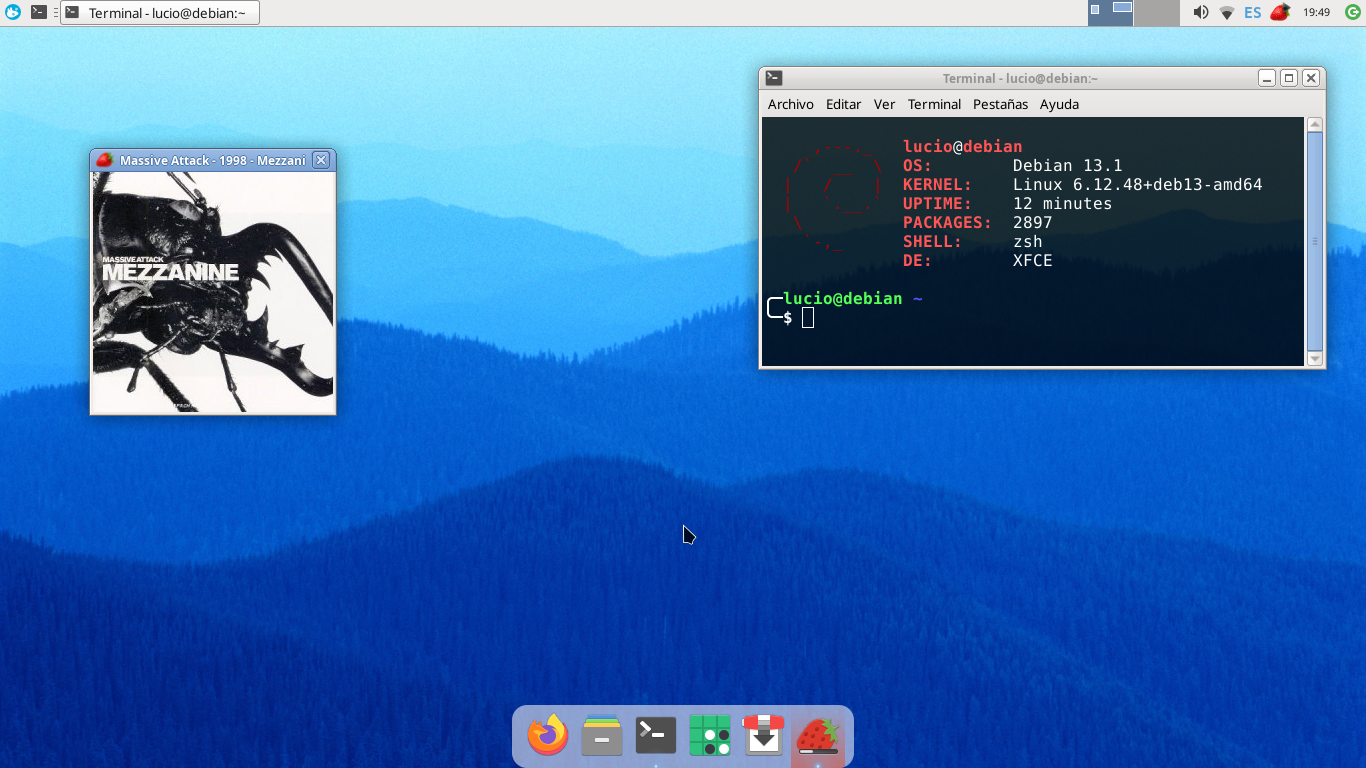Select the Terminal - lucio@debian:~ taskbar button
Viewport: 1366px width, 768px height.
pos(160,13)
